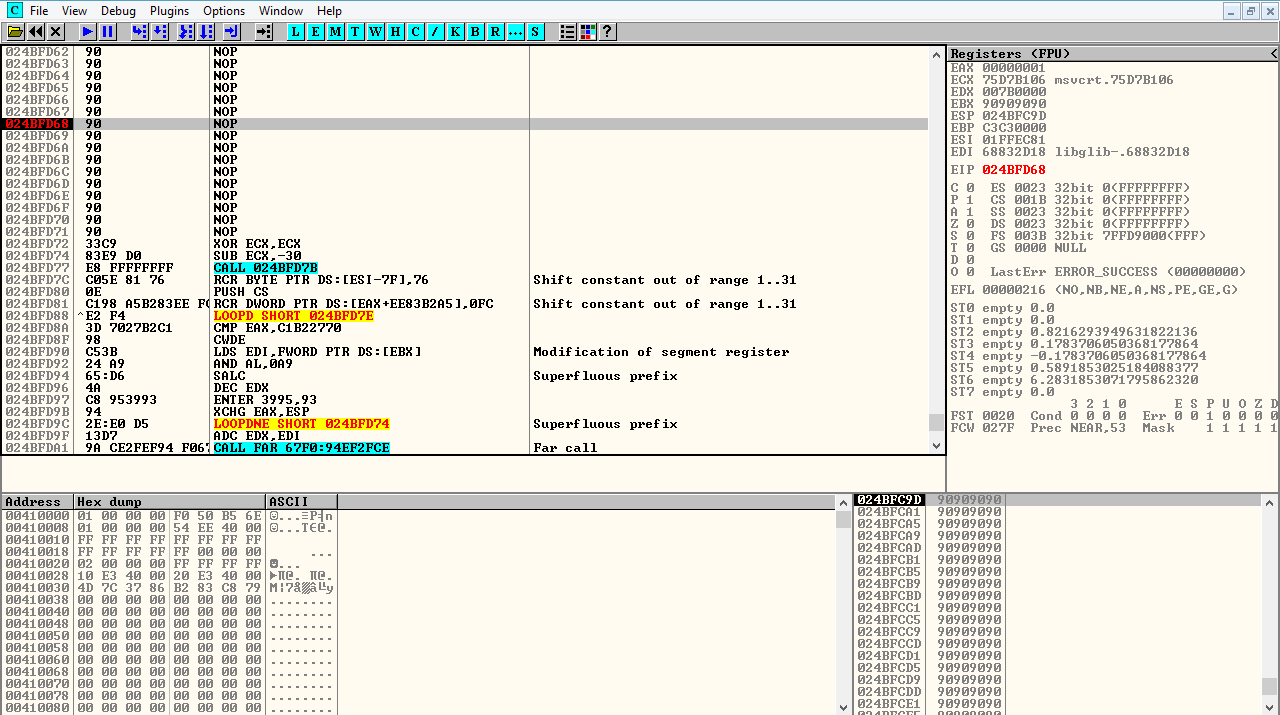Image resolution: width=1280 pixels, height=715 pixels.
Task: Pause execution with the Pause icon
Action: point(108,32)
